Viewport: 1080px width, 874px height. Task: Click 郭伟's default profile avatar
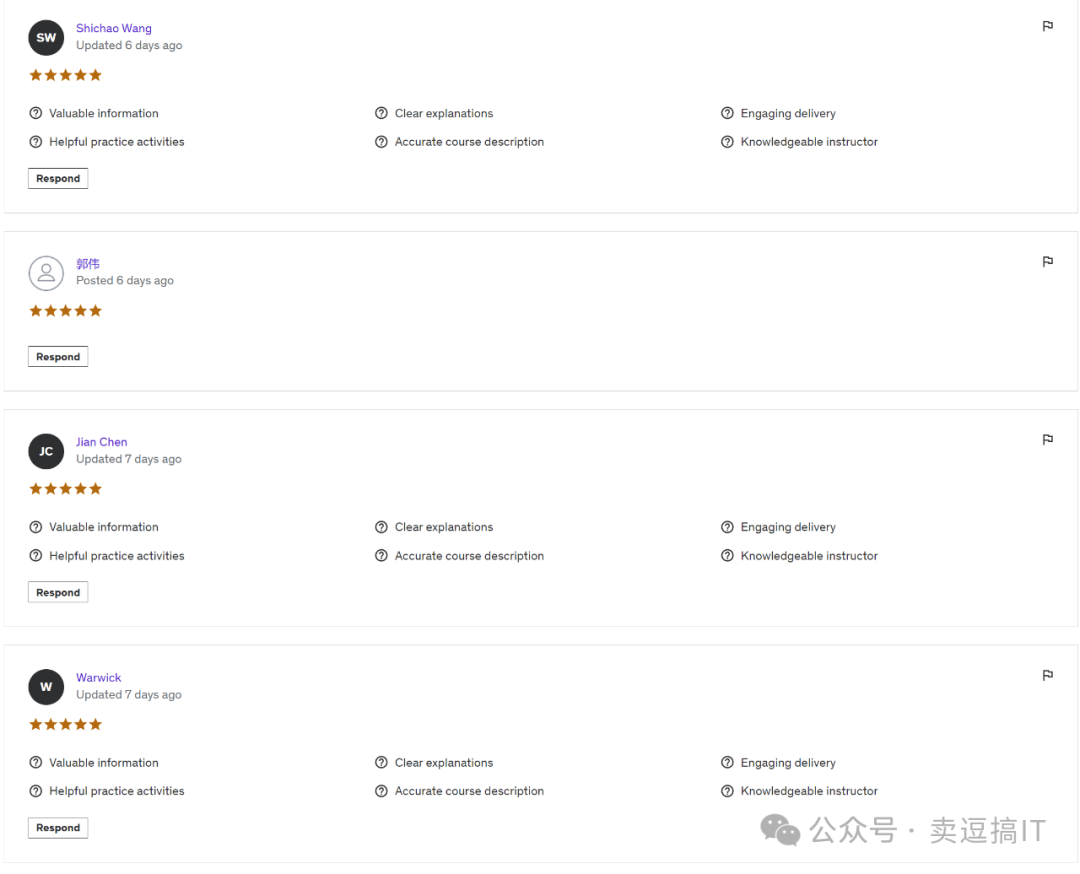click(x=46, y=273)
